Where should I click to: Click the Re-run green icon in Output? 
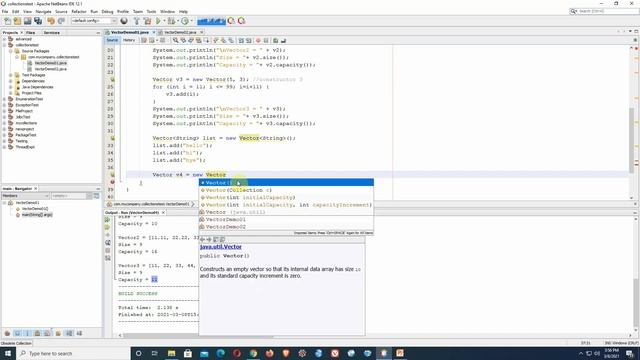108,220
